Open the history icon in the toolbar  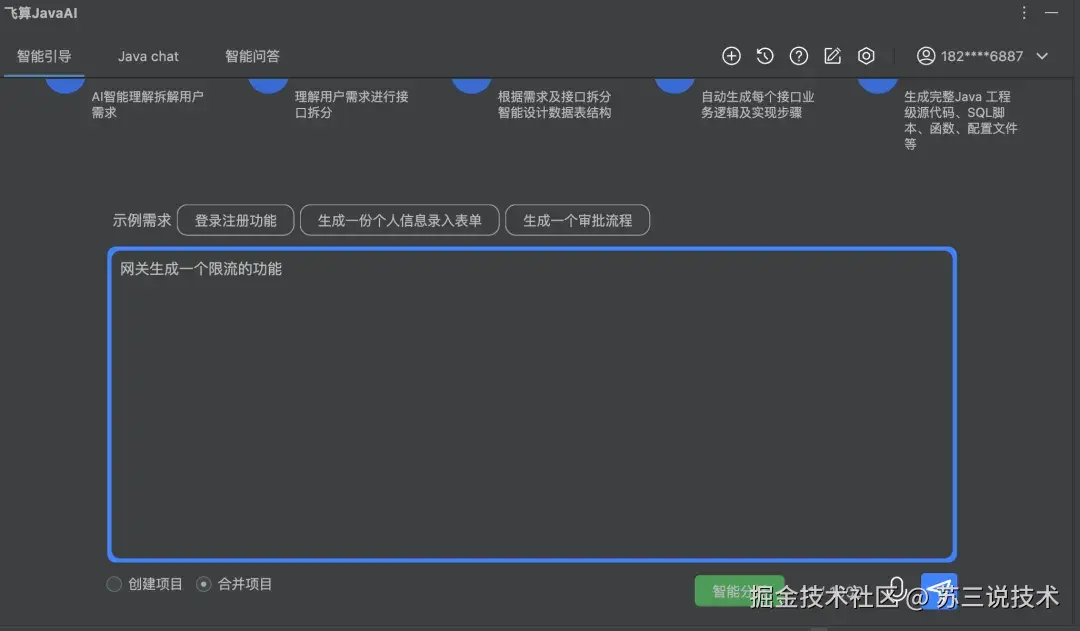tap(765, 56)
